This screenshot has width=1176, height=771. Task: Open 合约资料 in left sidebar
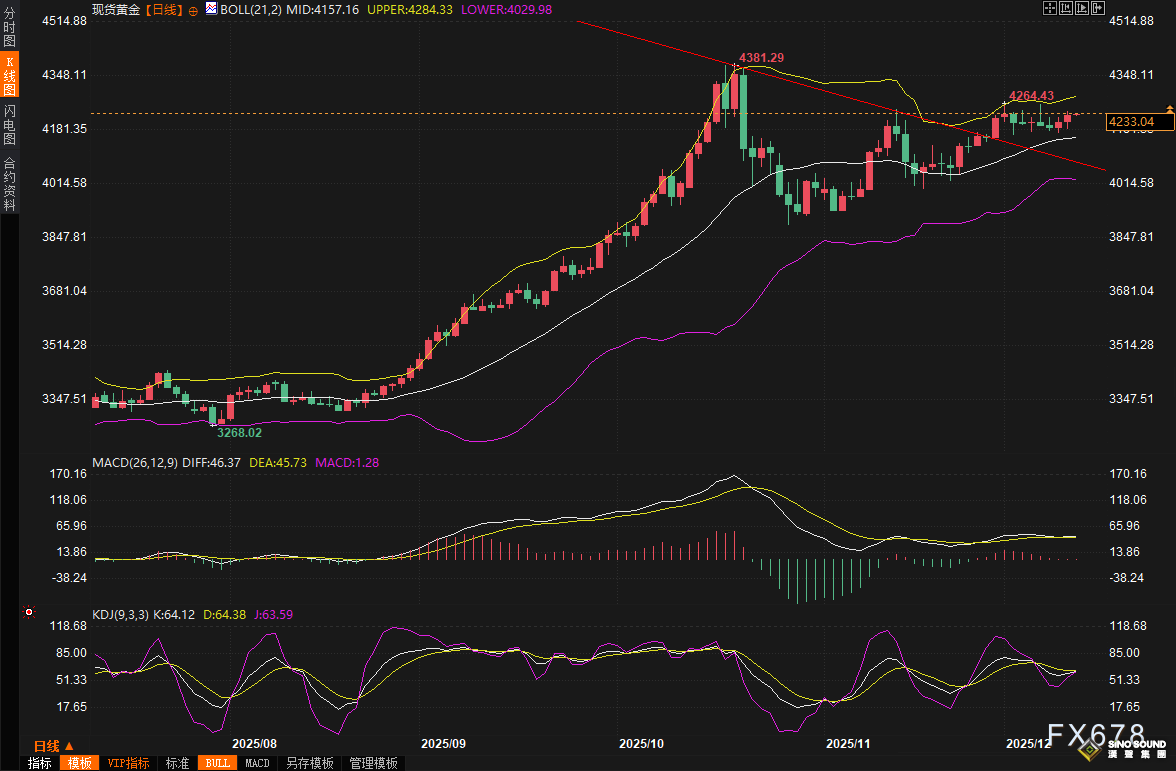[x=9, y=183]
